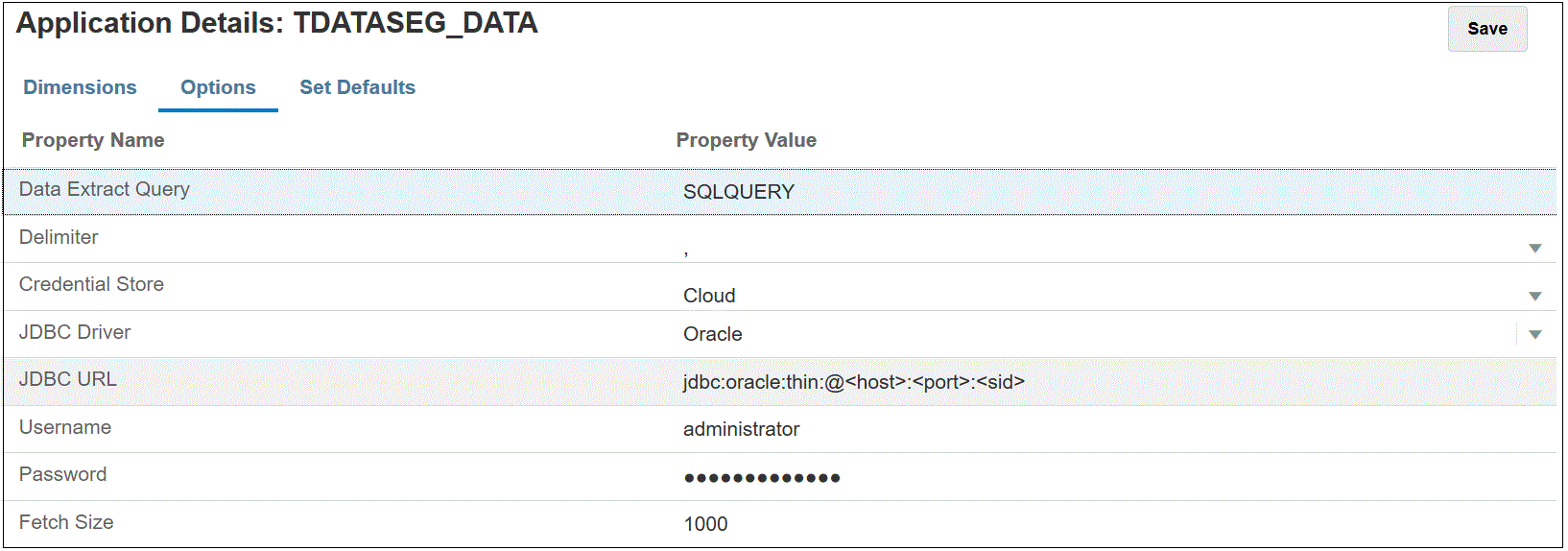The image size is (1568, 551).
Task: Select the Oracle JDBC Driver value
Action: pyautogui.click(x=713, y=334)
